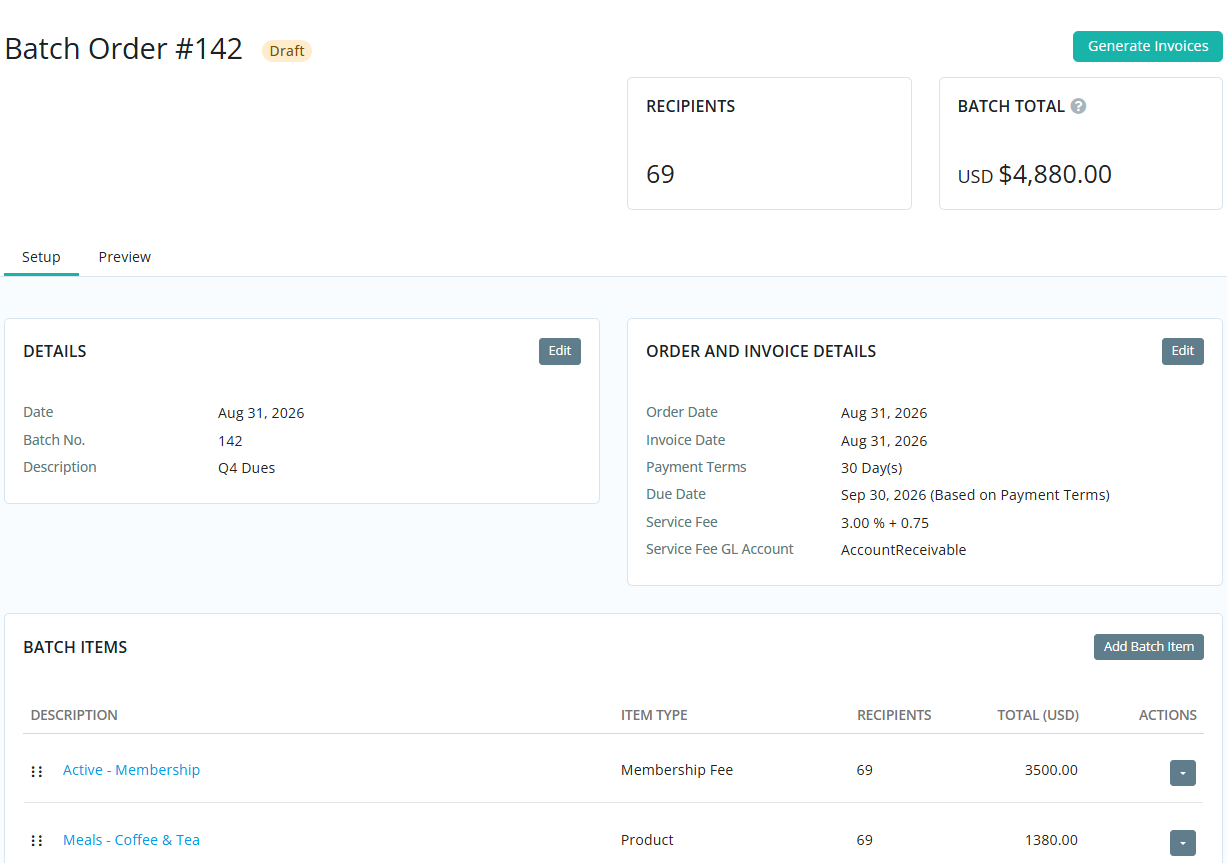Click the Order Date value Aug 31, 2026
This screenshot has height=863, width=1227.
click(x=884, y=413)
